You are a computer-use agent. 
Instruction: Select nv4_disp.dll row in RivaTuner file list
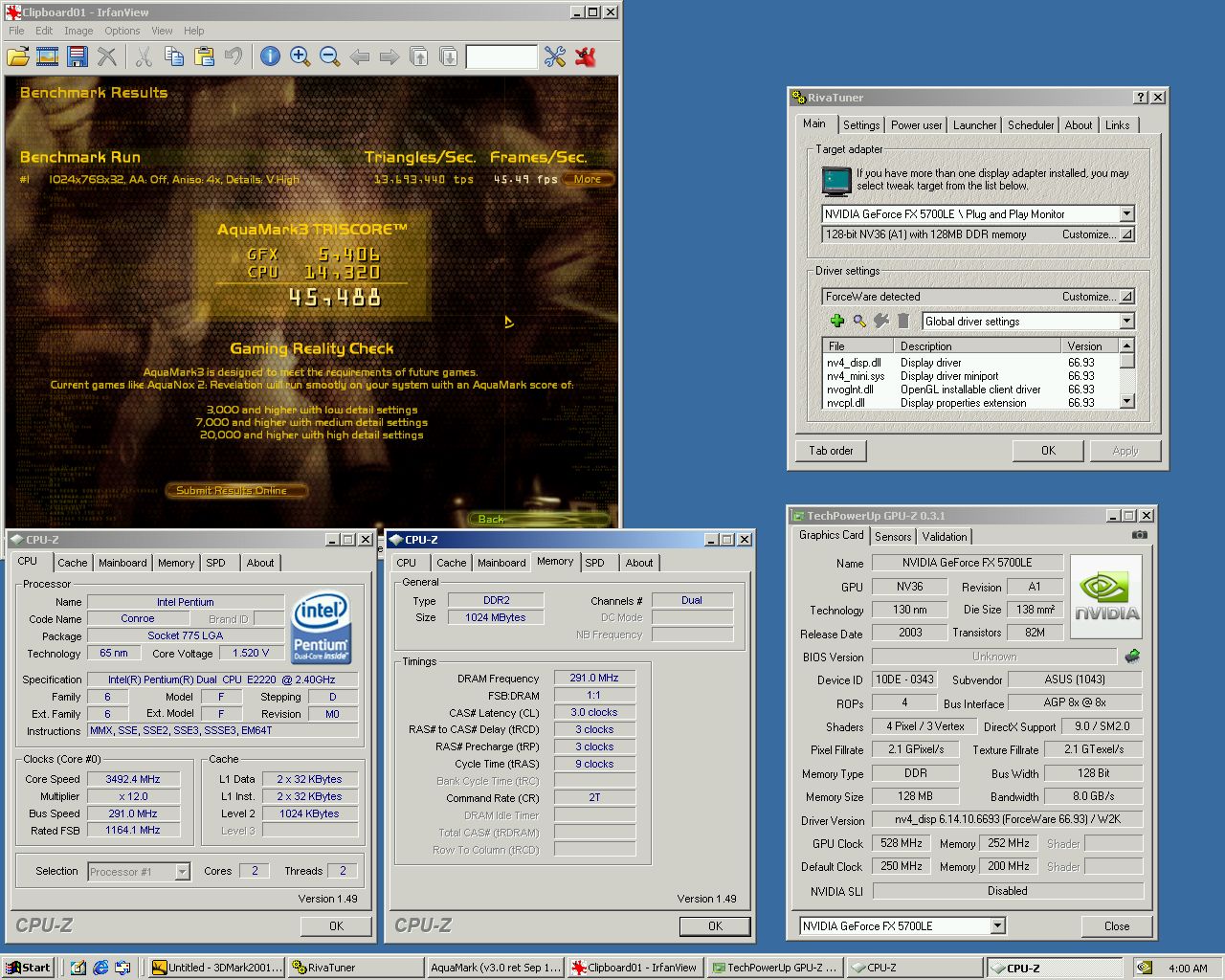[969, 363]
